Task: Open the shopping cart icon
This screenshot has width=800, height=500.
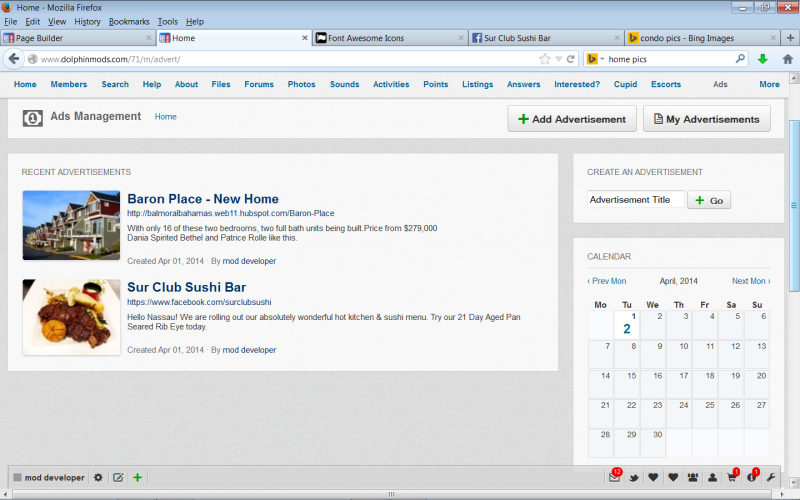Action: [732, 477]
